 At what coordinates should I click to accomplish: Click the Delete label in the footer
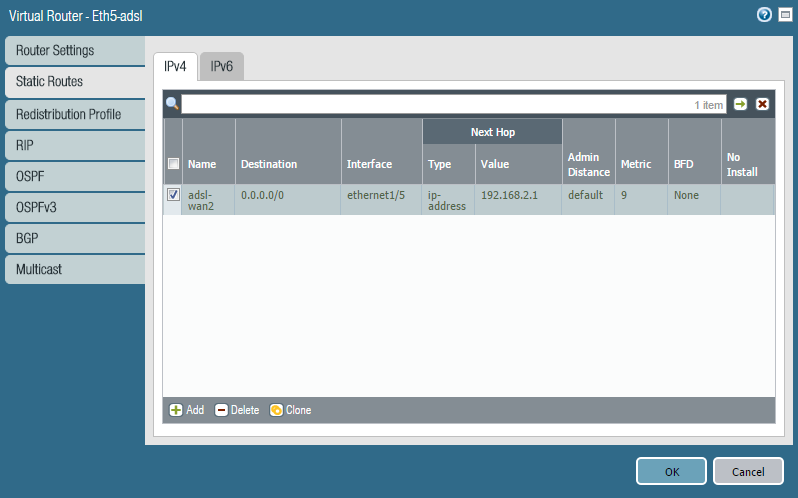click(x=245, y=410)
